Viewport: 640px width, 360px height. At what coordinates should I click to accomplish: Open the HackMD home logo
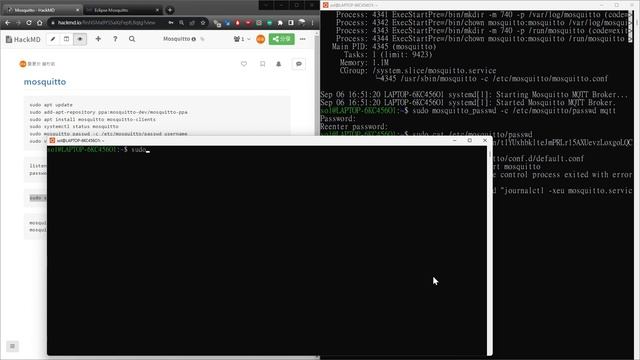24,39
